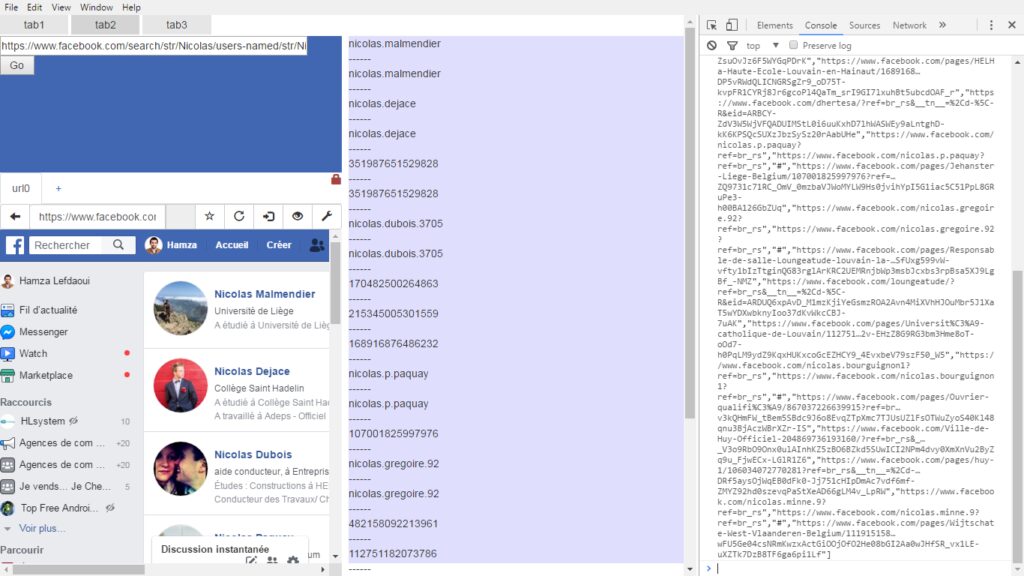Click the console input prompt line
This screenshot has width=1024, height=576.
[x=864, y=568]
